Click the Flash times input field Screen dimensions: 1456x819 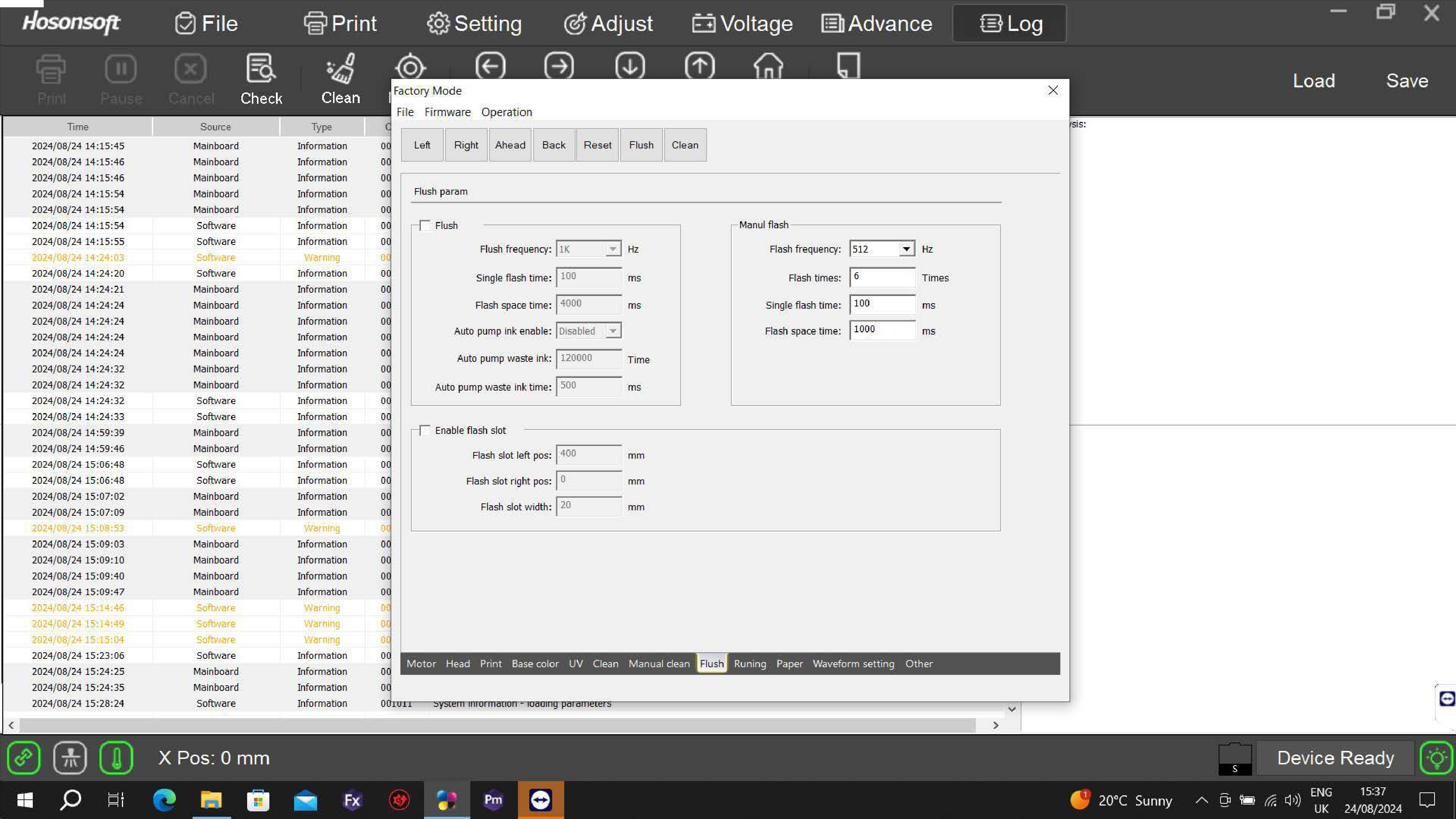[x=882, y=277]
